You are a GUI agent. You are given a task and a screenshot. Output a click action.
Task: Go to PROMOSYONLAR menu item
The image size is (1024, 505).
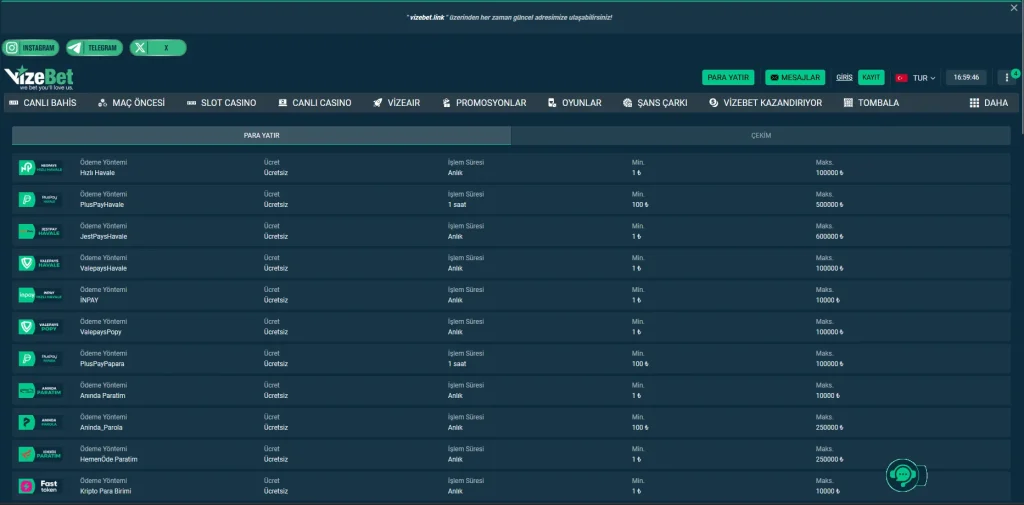click(483, 103)
